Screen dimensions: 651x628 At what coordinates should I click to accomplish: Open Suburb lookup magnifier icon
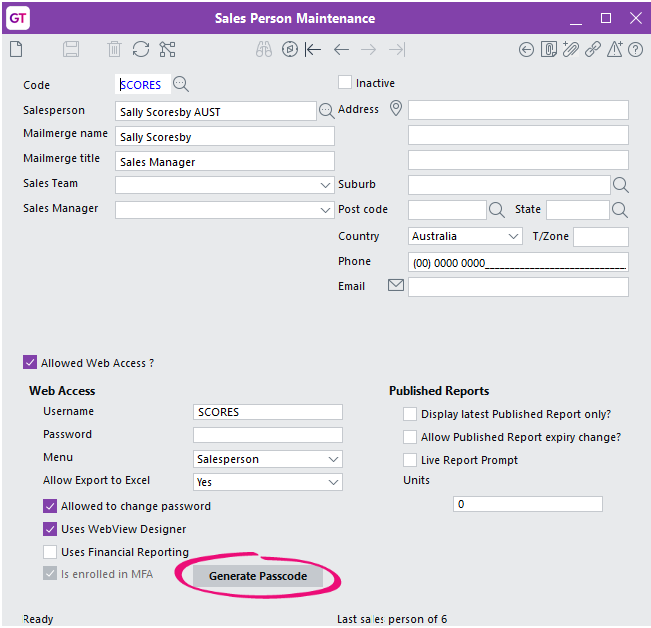[621, 185]
